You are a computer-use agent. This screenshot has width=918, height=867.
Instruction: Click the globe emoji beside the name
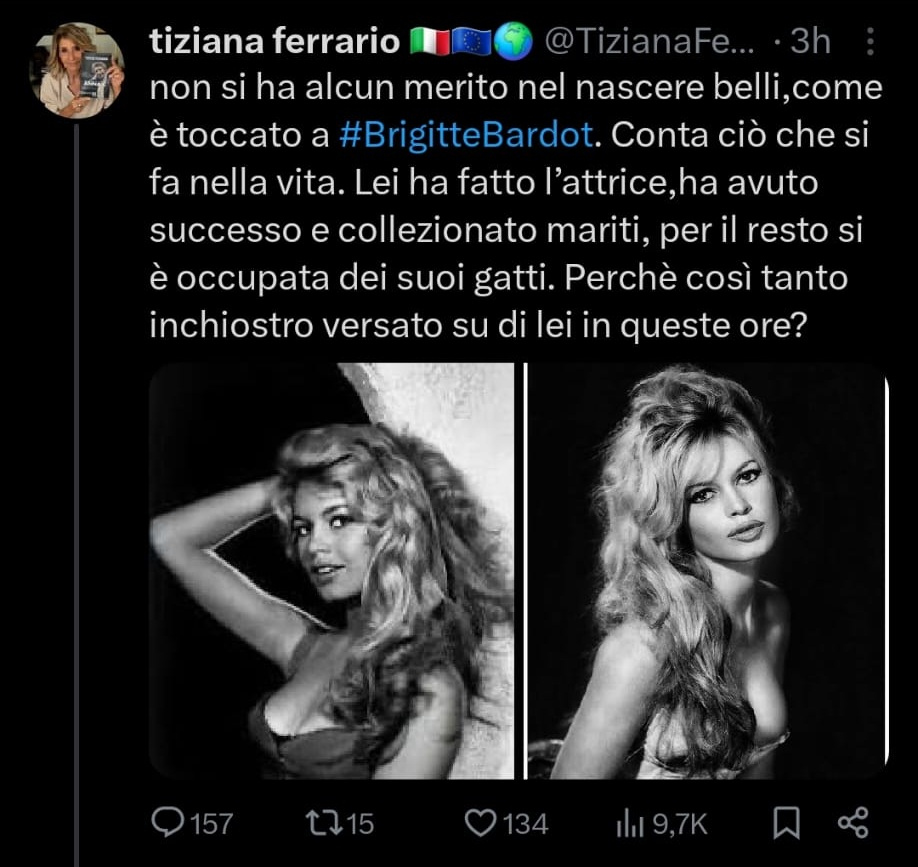(x=514, y=41)
